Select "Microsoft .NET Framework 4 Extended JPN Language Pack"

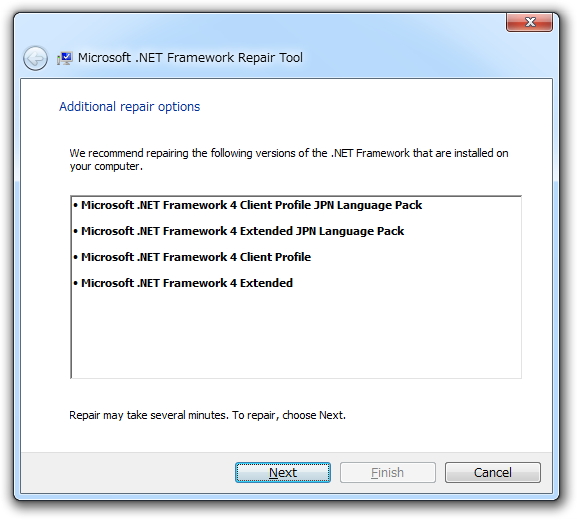[x=239, y=231]
